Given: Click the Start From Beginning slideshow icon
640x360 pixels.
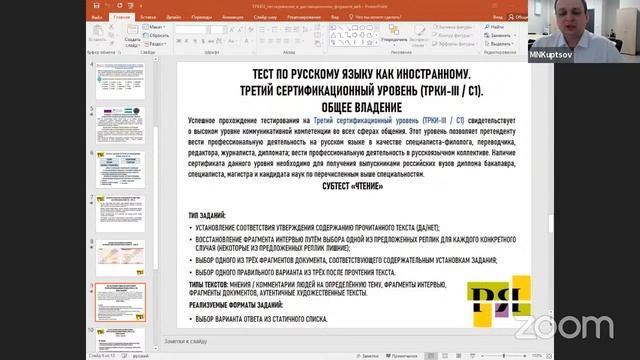Looking at the screenshot, I should (x=131, y=6).
